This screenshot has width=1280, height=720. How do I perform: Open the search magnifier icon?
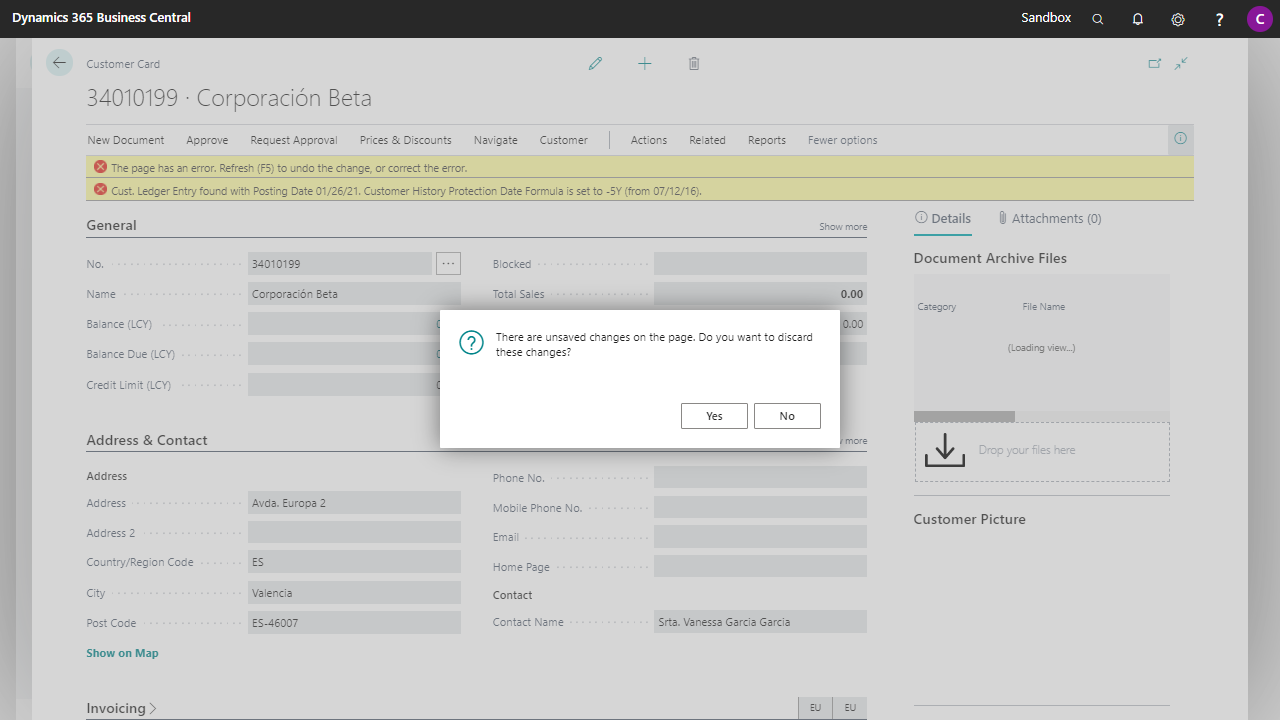coord(1098,19)
